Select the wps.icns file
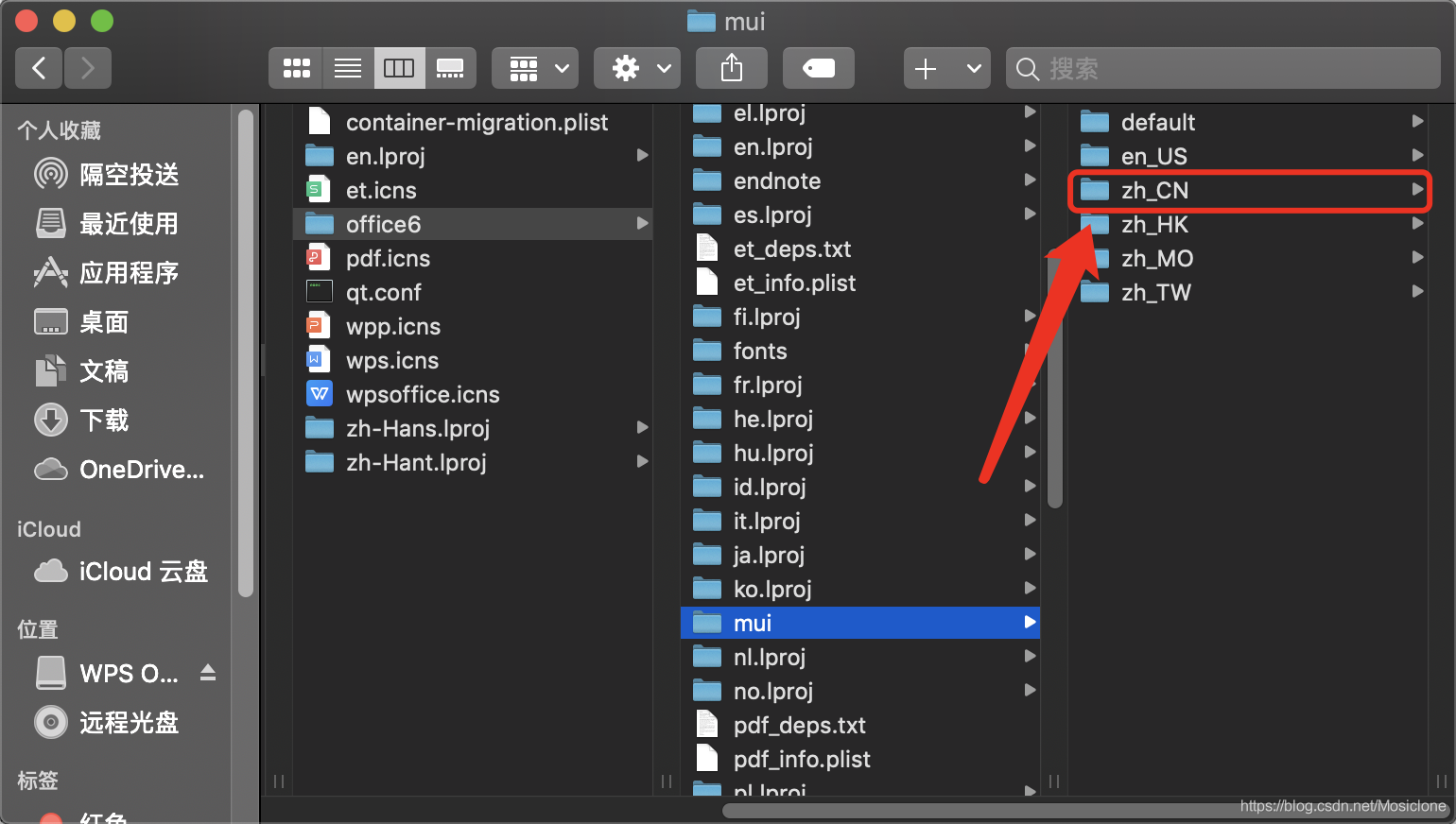This screenshot has height=824, width=1456. (x=473, y=360)
